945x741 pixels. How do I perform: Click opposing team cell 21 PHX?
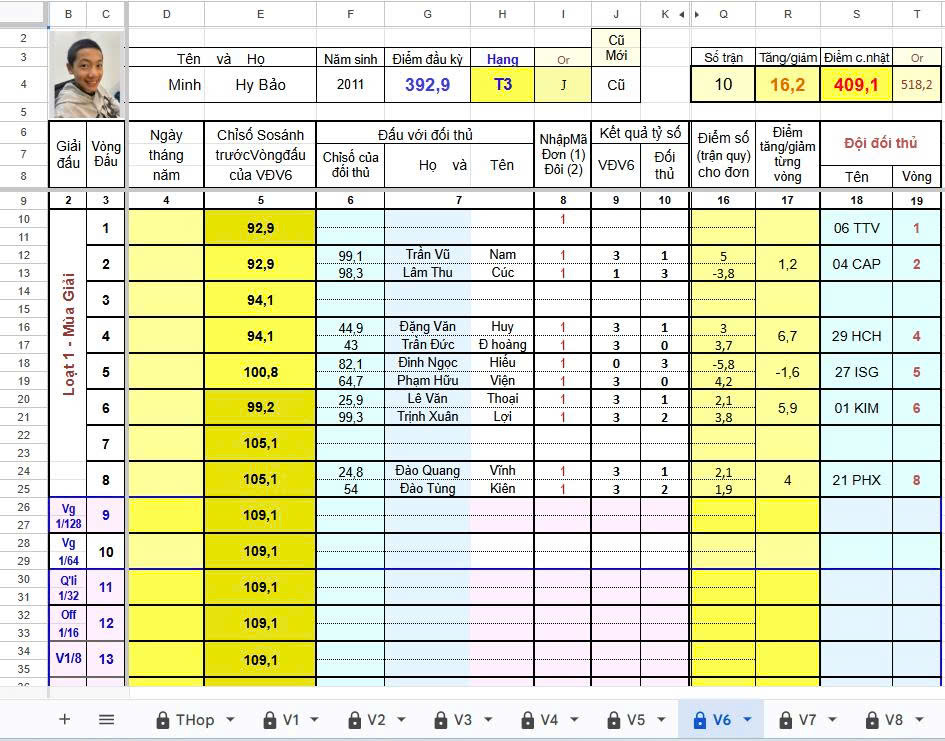click(856, 480)
